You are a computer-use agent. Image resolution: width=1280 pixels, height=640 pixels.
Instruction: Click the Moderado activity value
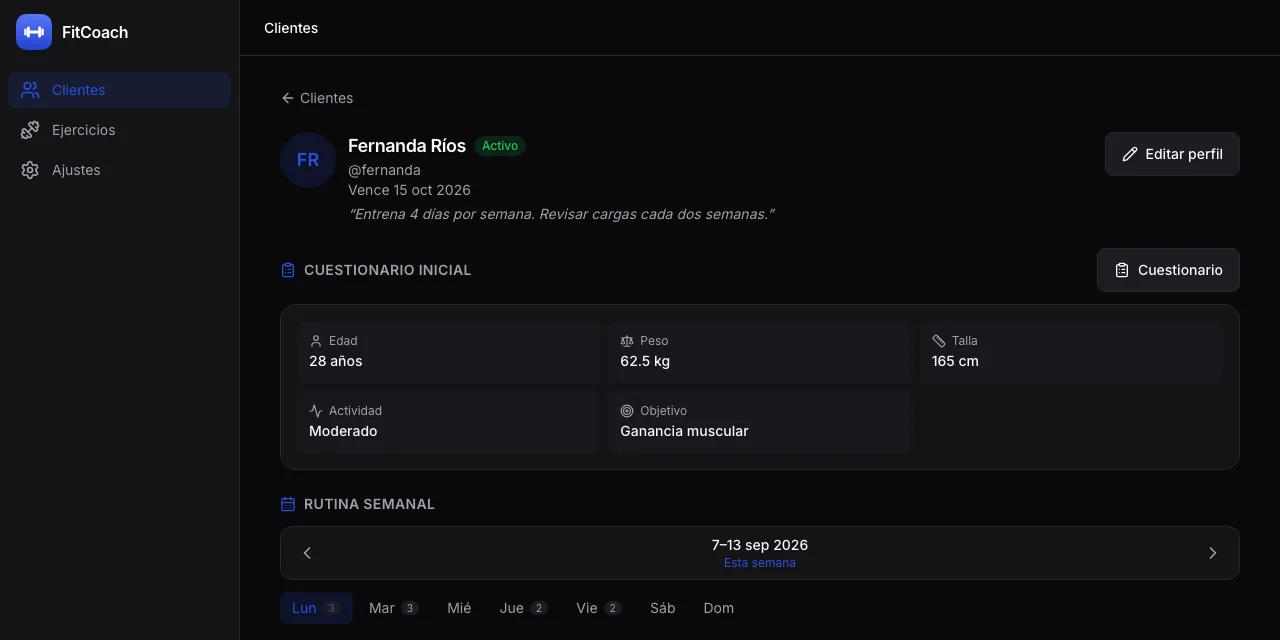tap(343, 431)
